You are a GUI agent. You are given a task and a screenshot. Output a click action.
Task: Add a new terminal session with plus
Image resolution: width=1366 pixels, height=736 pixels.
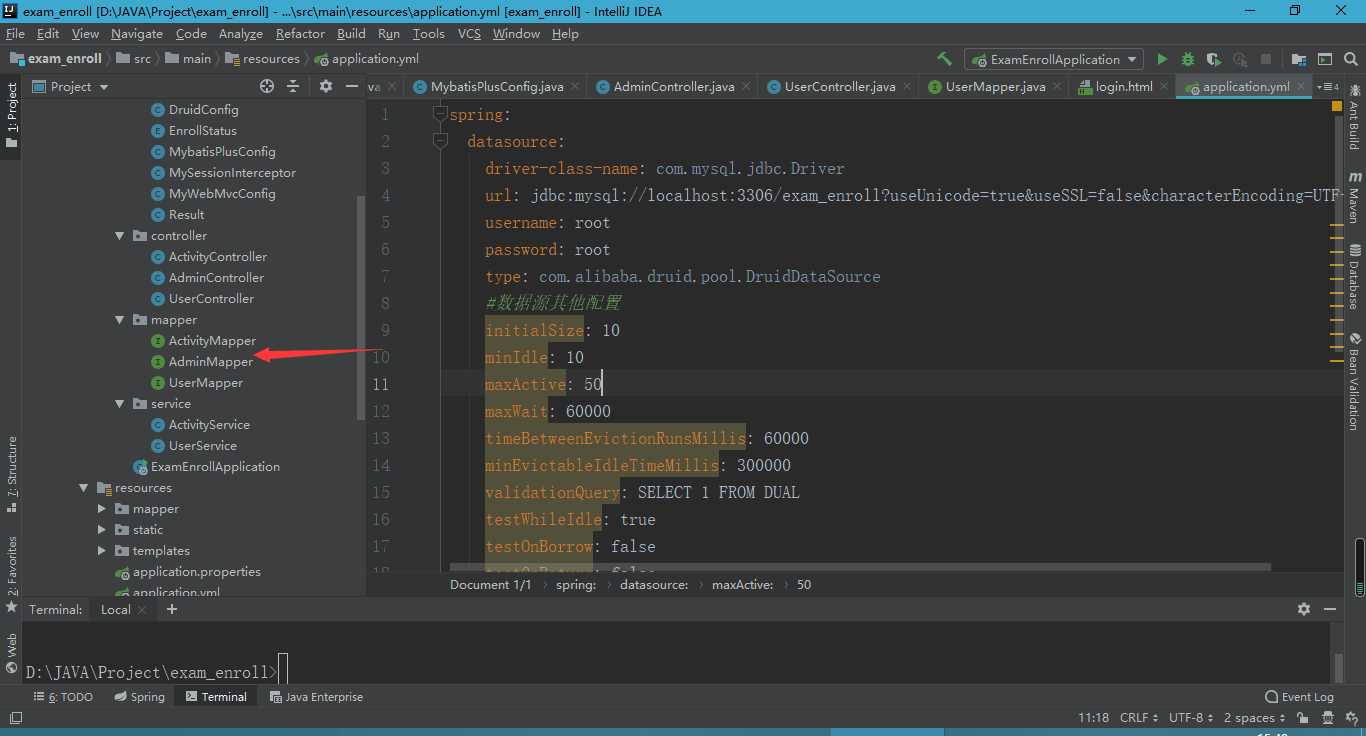tap(171, 608)
